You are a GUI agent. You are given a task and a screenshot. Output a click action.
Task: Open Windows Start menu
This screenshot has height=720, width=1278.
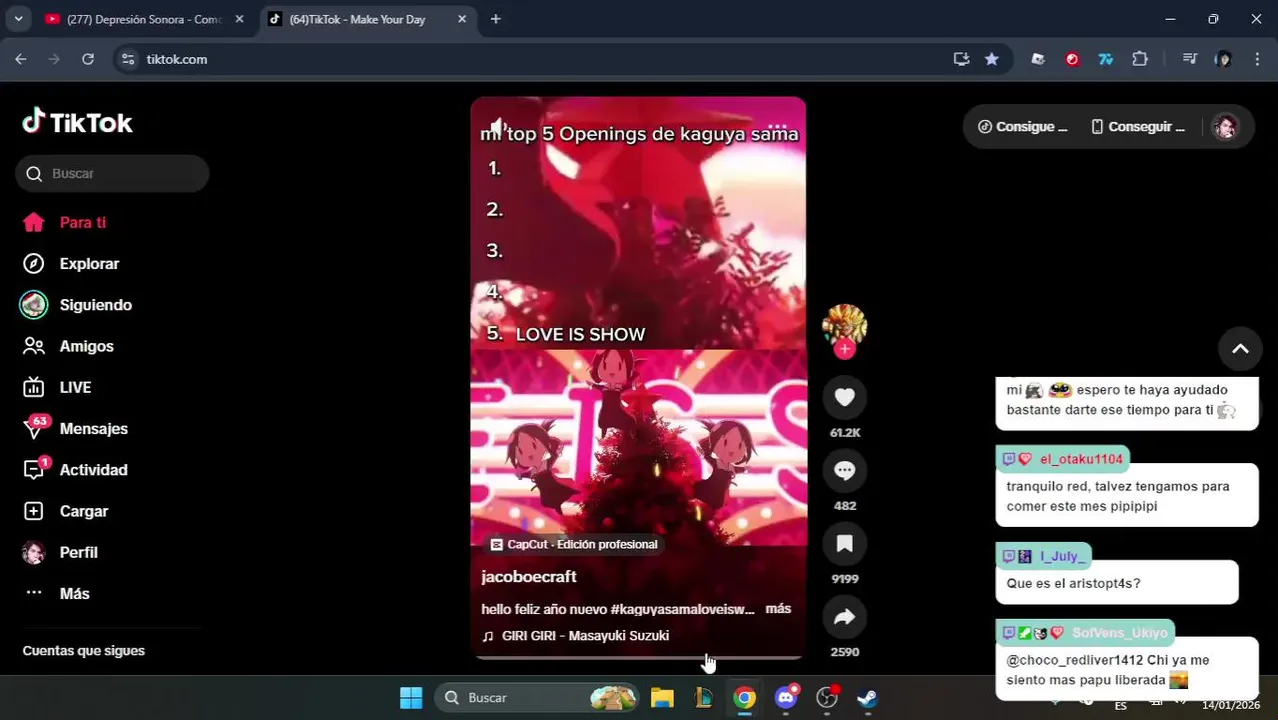click(411, 698)
